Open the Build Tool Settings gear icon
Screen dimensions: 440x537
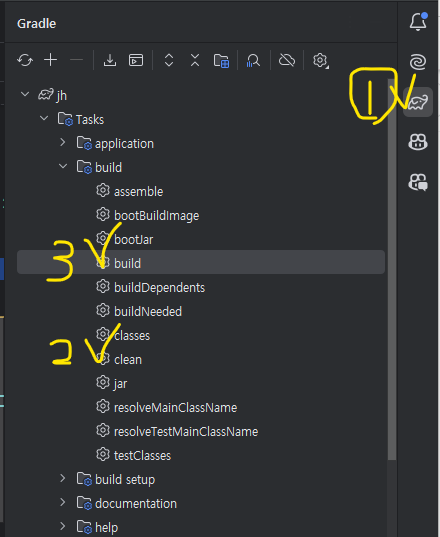pyautogui.click(x=320, y=61)
